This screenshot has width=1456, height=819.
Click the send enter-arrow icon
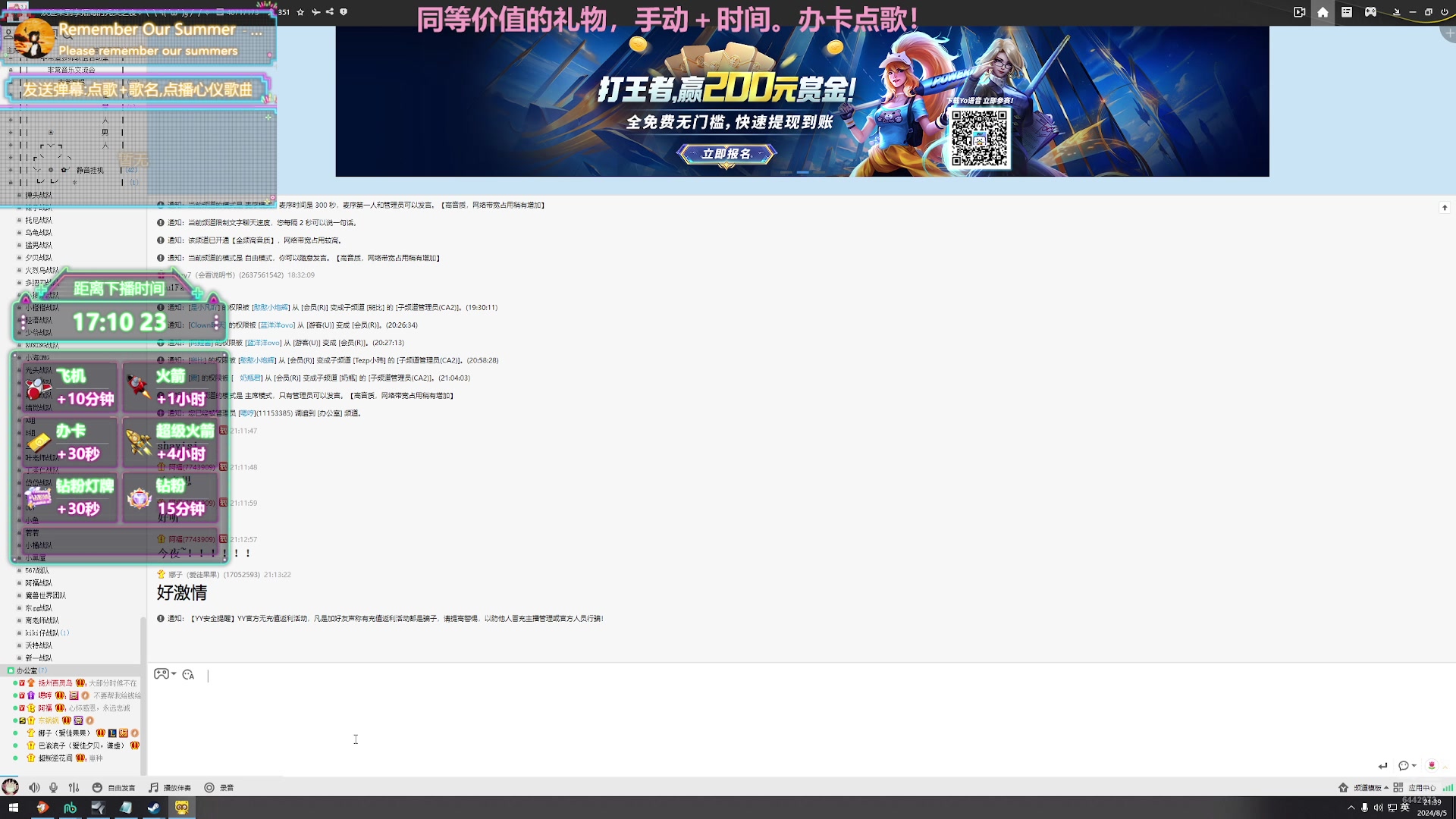[x=1382, y=766]
